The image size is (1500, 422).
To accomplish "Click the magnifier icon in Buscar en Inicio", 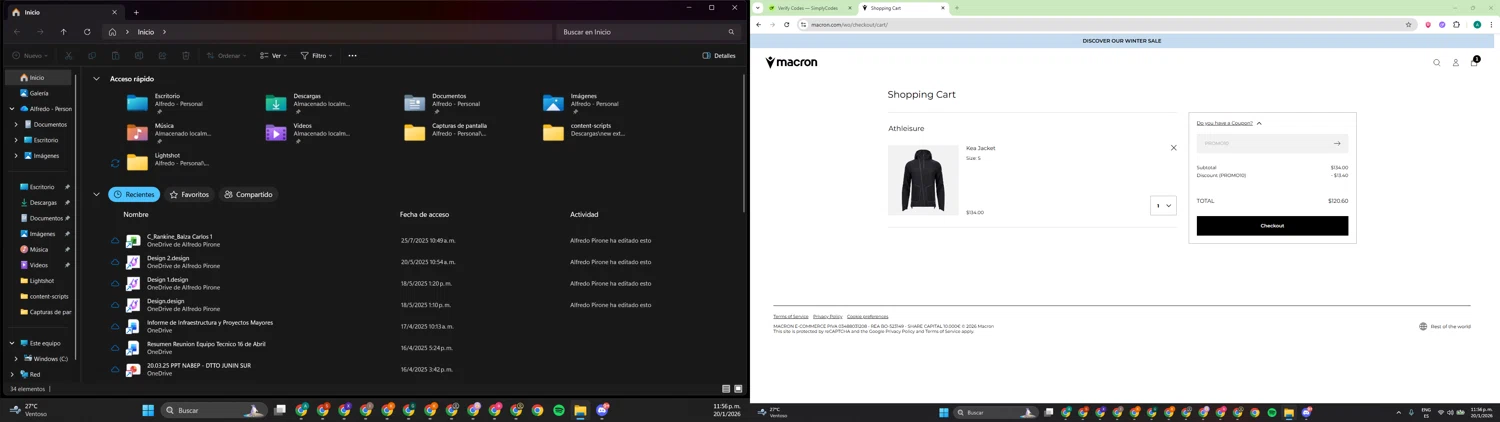I will [731, 32].
